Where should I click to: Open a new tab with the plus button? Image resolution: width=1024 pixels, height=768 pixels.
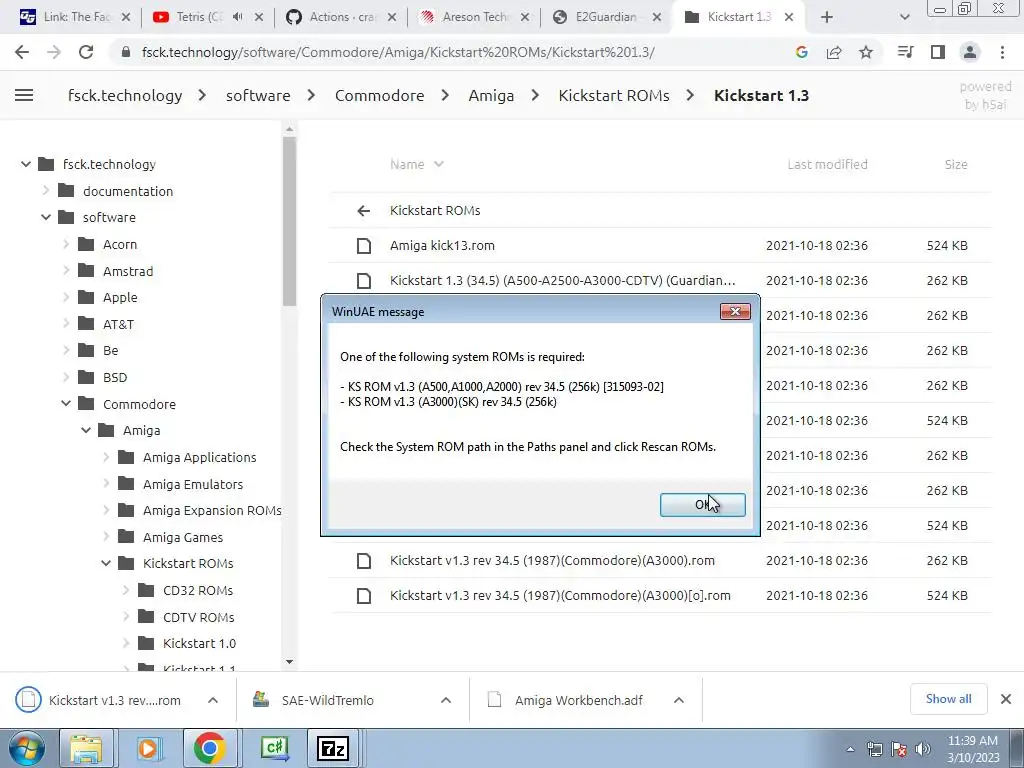pyautogui.click(x=827, y=17)
